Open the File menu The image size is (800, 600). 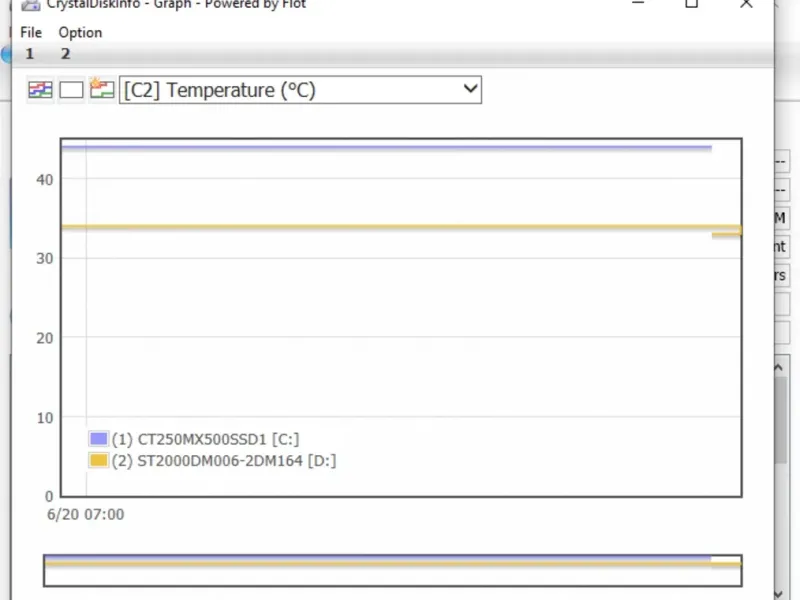tap(31, 33)
